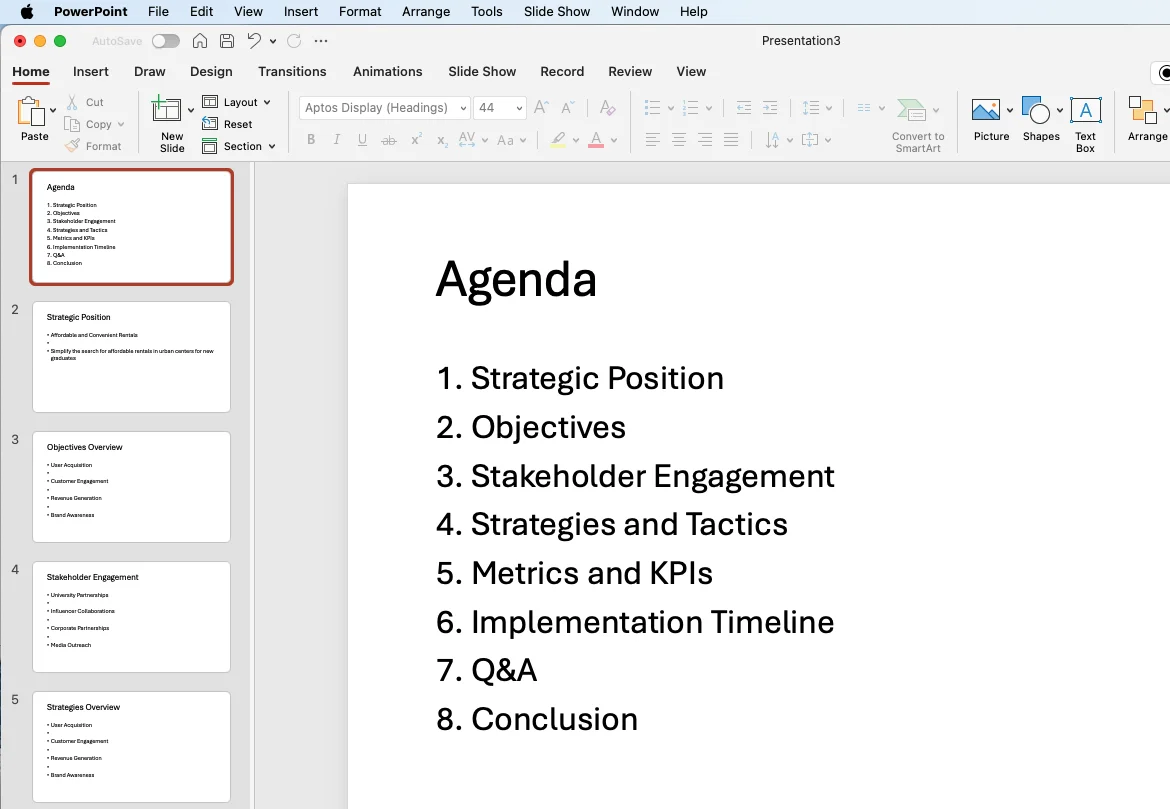Switch to the Design tab
1170x809 pixels.
click(211, 72)
